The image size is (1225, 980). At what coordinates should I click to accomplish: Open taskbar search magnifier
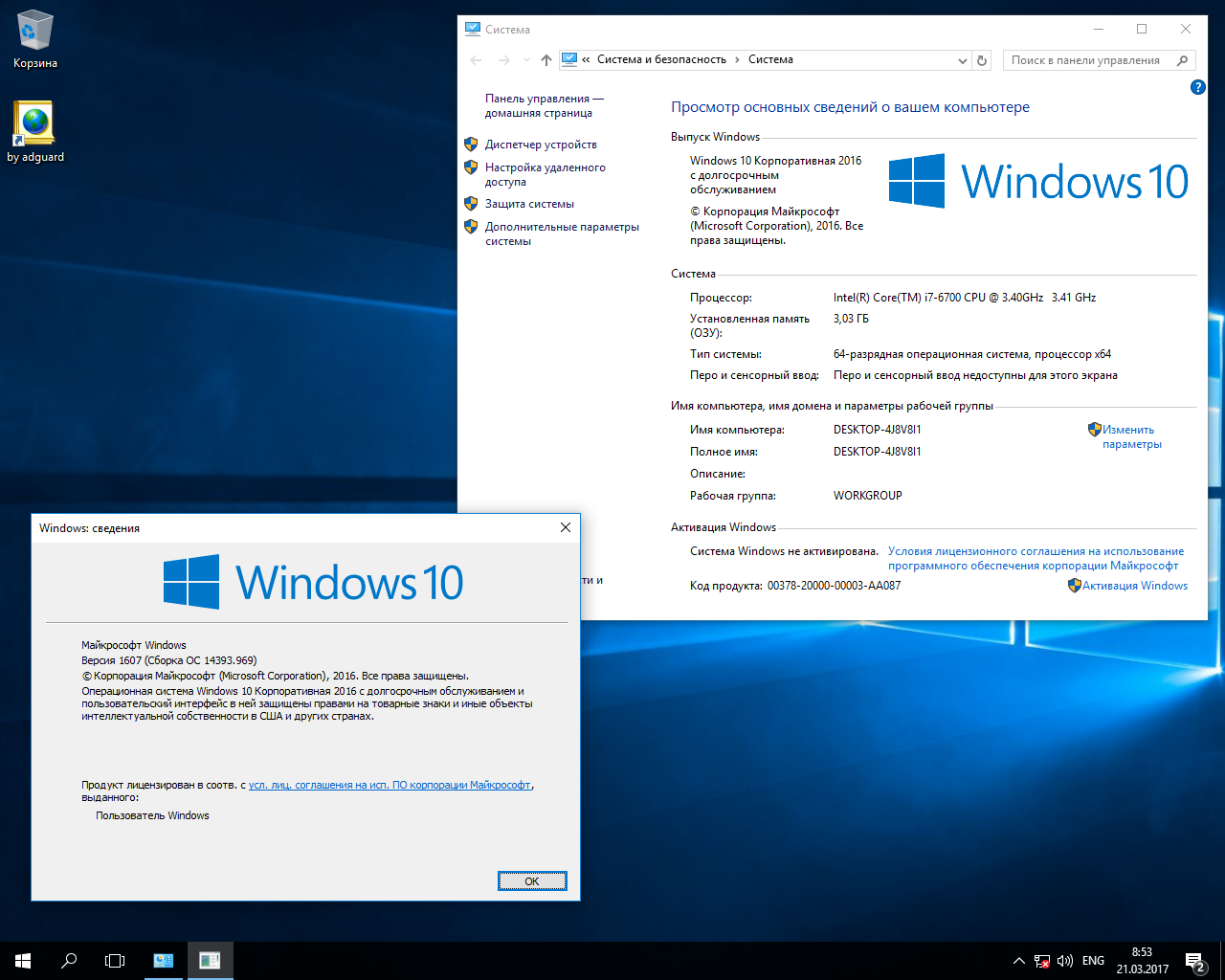(x=69, y=960)
